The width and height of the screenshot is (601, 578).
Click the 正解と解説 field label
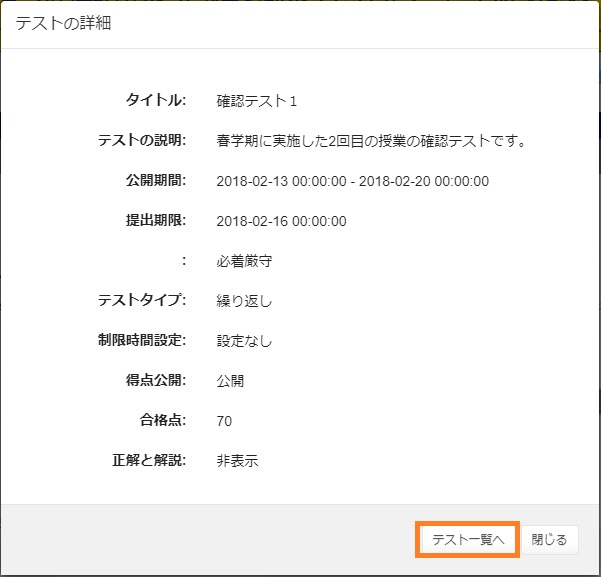148,460
